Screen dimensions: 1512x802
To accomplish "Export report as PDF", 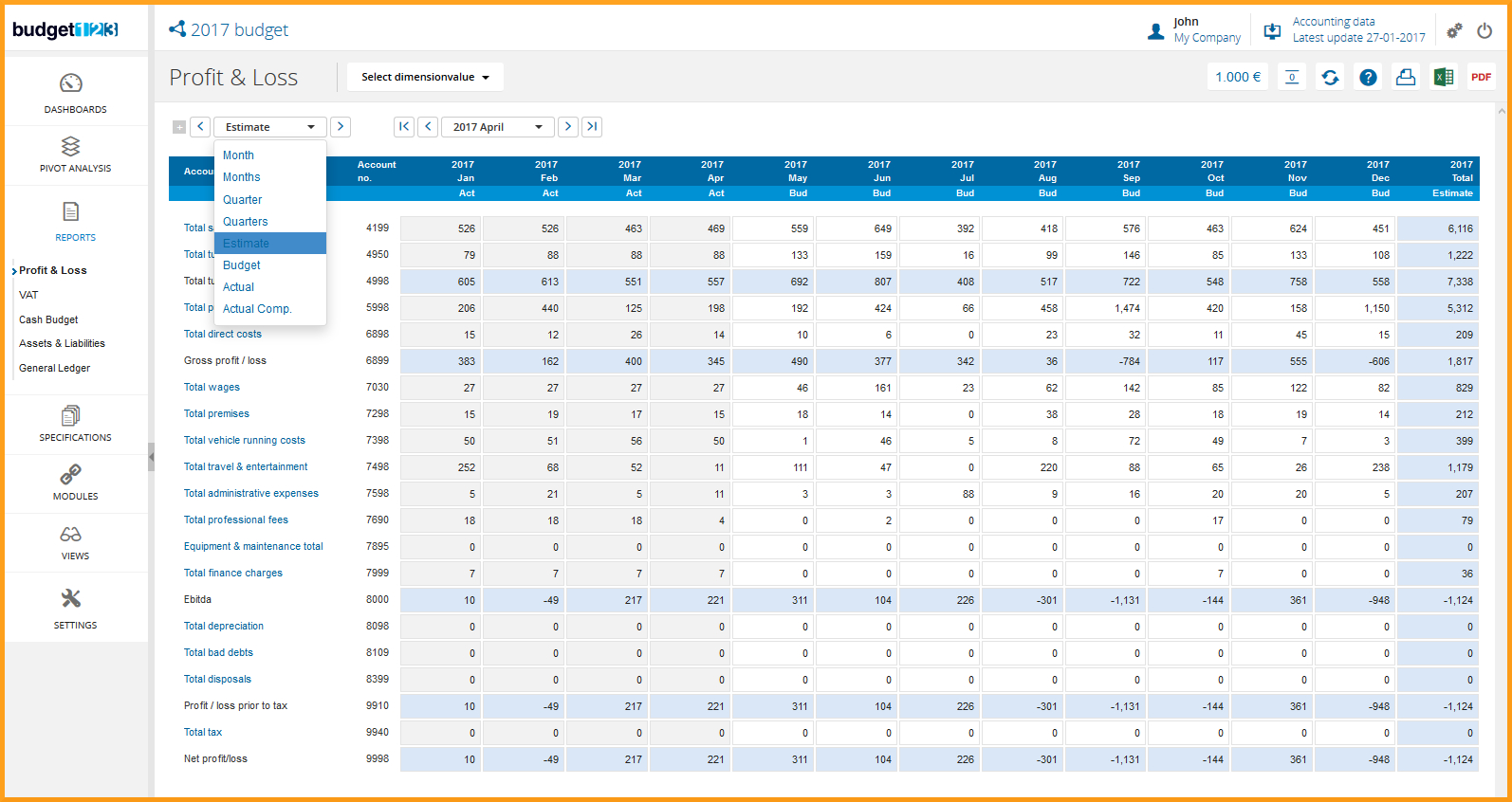I will [x=1481, y=78].
